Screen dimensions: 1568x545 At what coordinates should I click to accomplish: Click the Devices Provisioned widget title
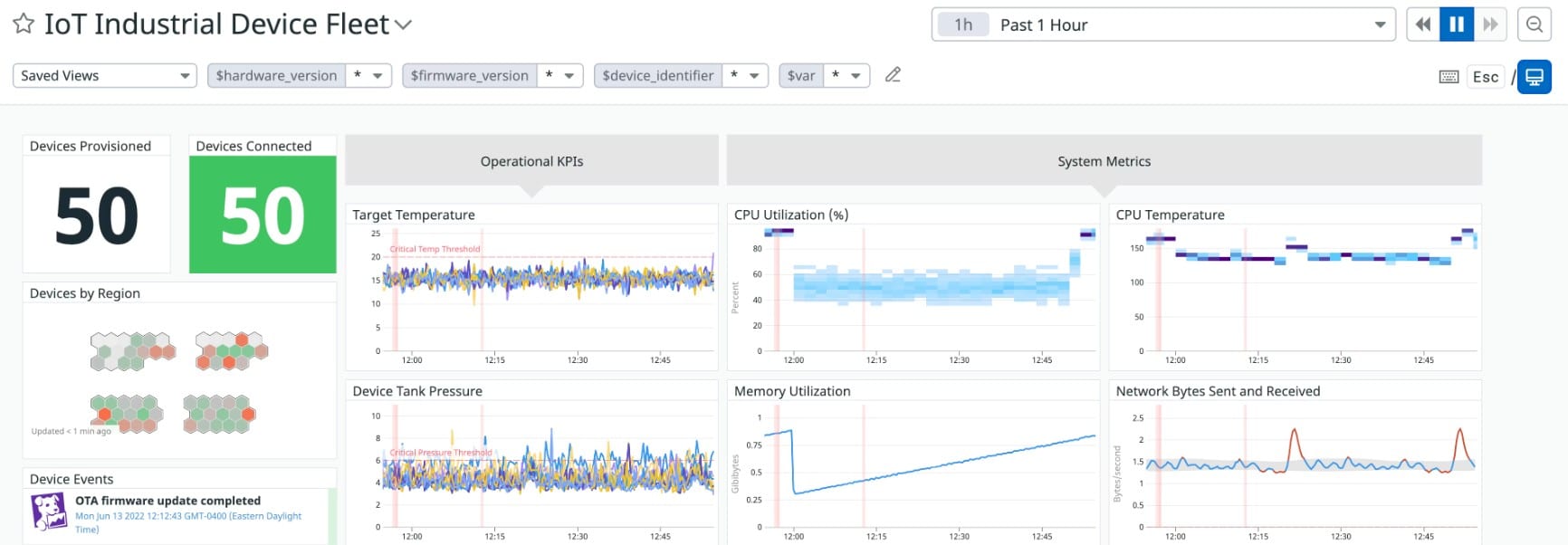coord(91,146)
